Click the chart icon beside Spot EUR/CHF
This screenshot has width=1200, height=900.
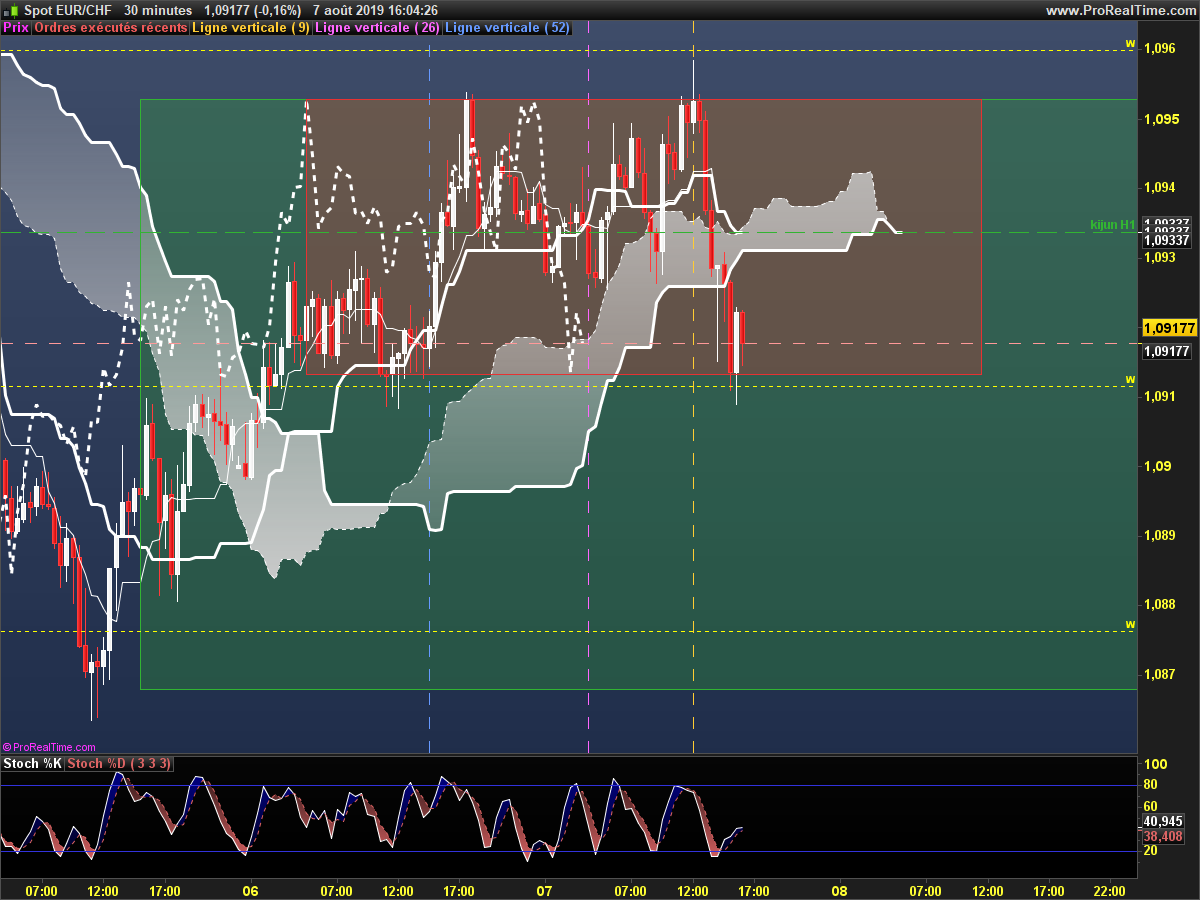(x=13, y=10)
